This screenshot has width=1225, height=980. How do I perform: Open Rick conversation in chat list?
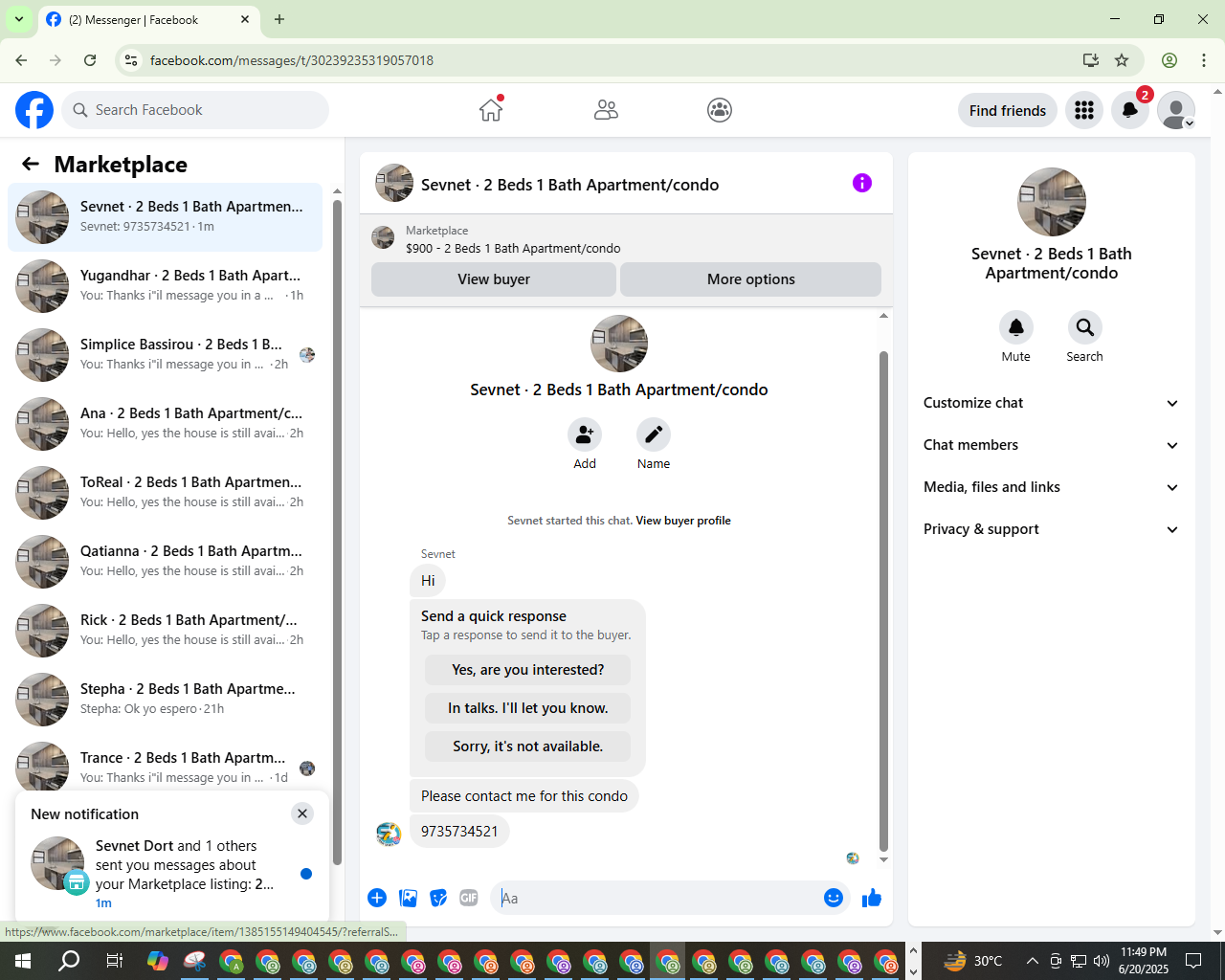tap(166, 631)
